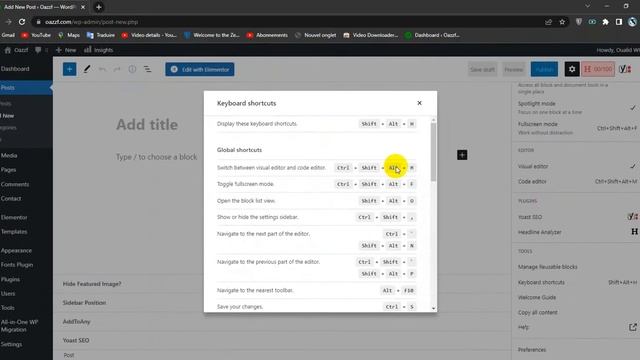The width and height of the screenshot is (640, 360).
Task: Click the dialog scrollbar thumb
Action: pyautogui.click(x=433, y=152)
